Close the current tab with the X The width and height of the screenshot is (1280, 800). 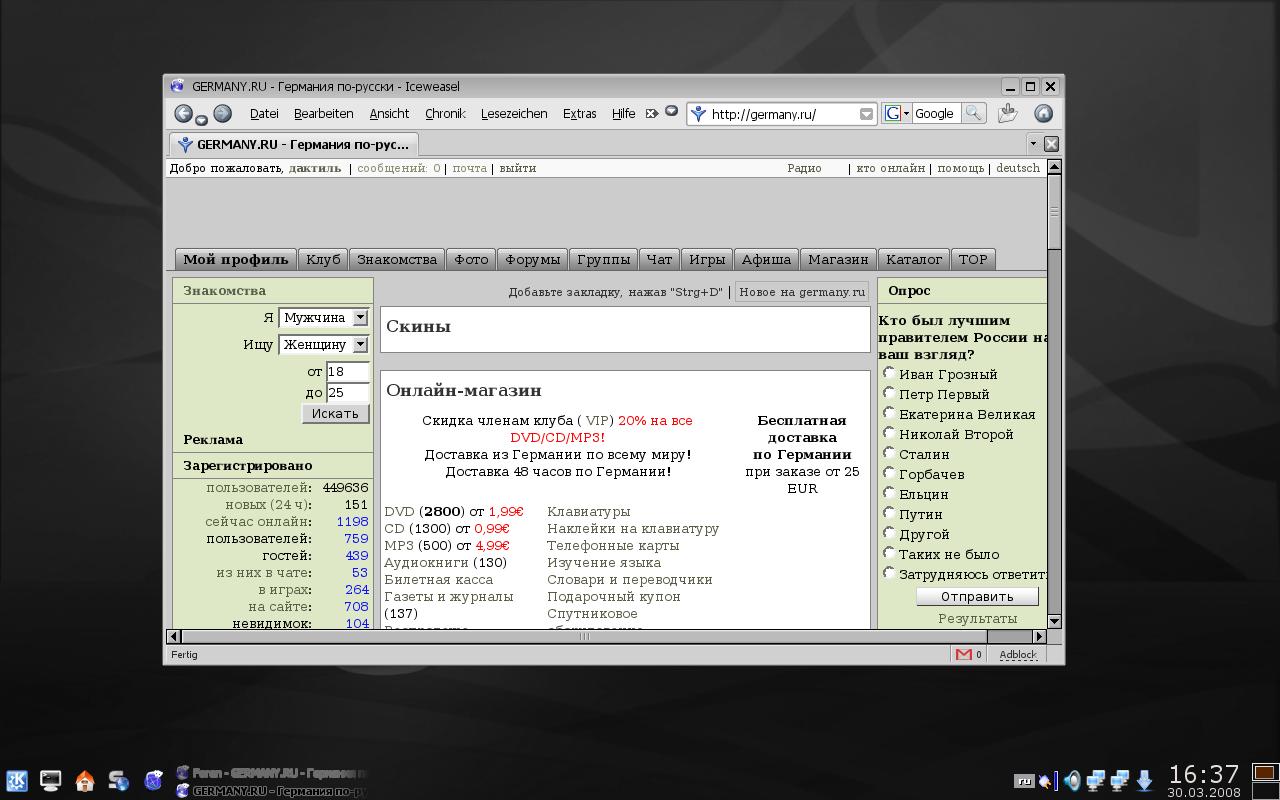click(1051, 144)
